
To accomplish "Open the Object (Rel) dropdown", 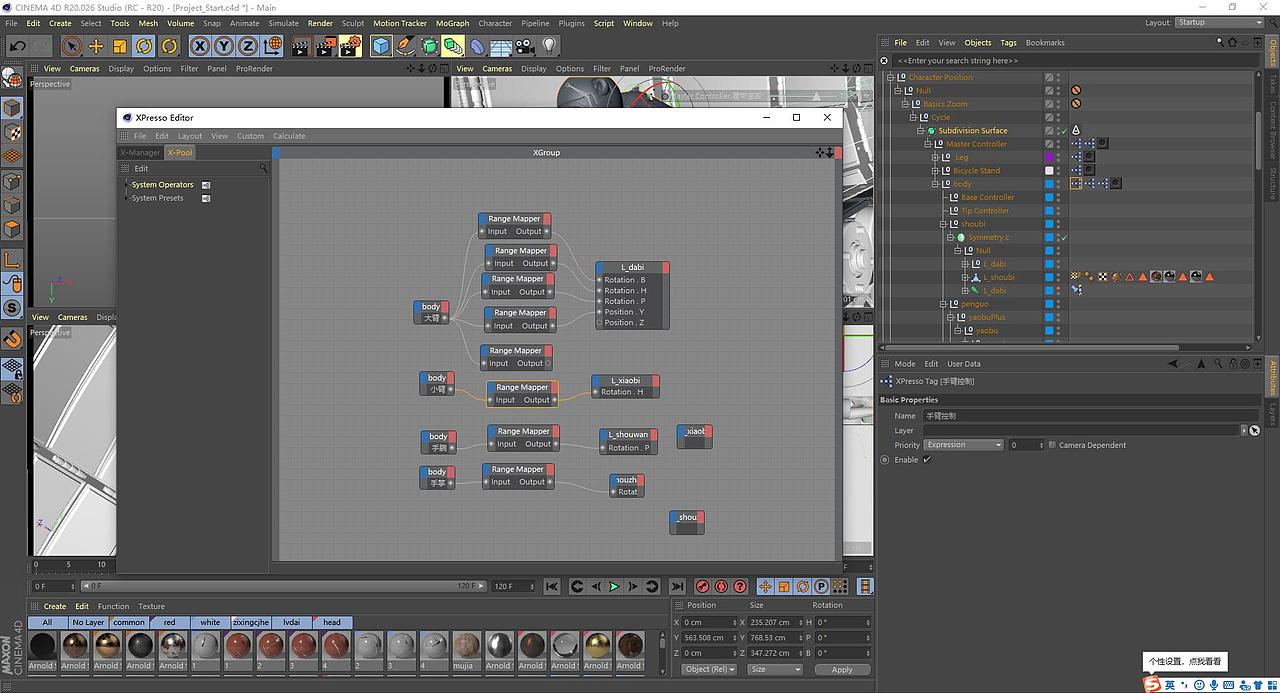I will pyautogui.click(x=709, y=669).
